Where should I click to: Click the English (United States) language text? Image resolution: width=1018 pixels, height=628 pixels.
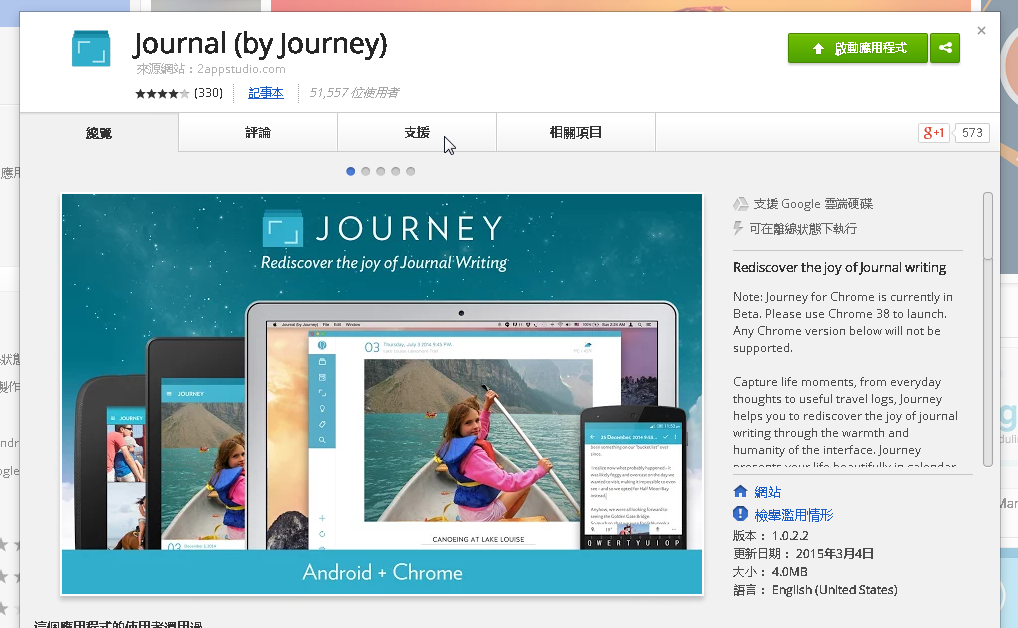[x=834, y=590]
